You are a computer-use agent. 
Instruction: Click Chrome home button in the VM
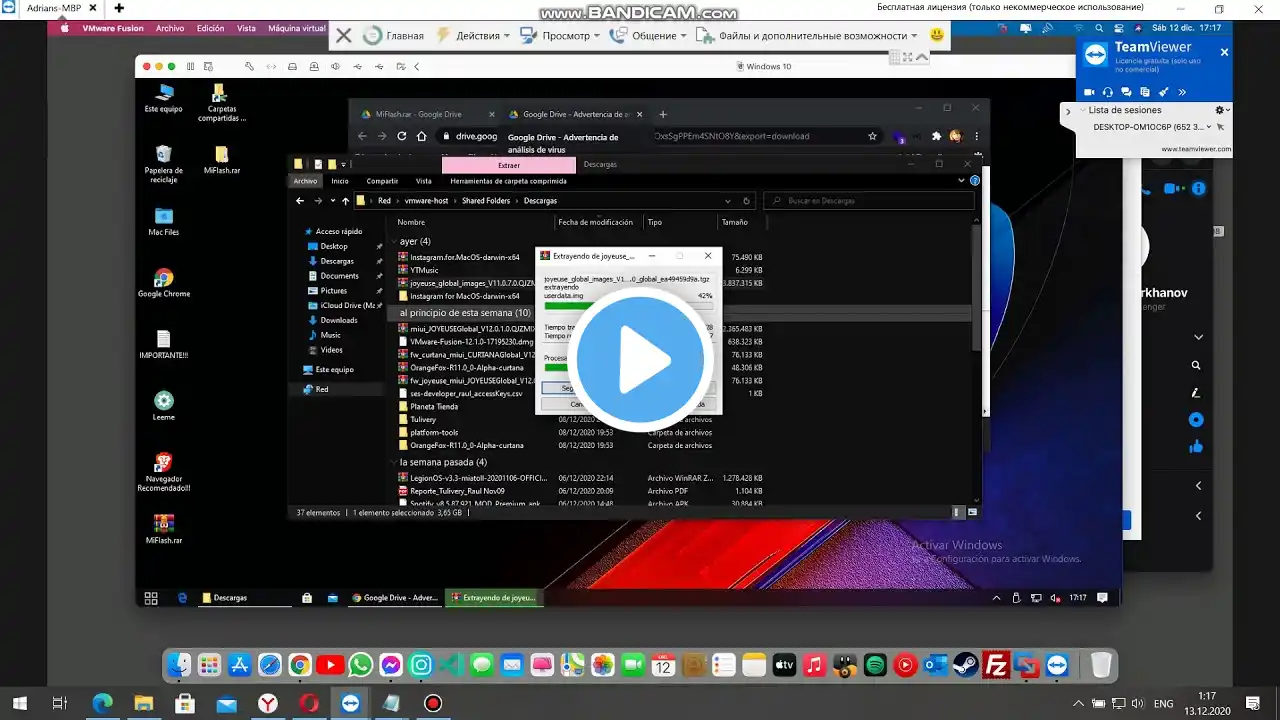(x=422, y=136)
